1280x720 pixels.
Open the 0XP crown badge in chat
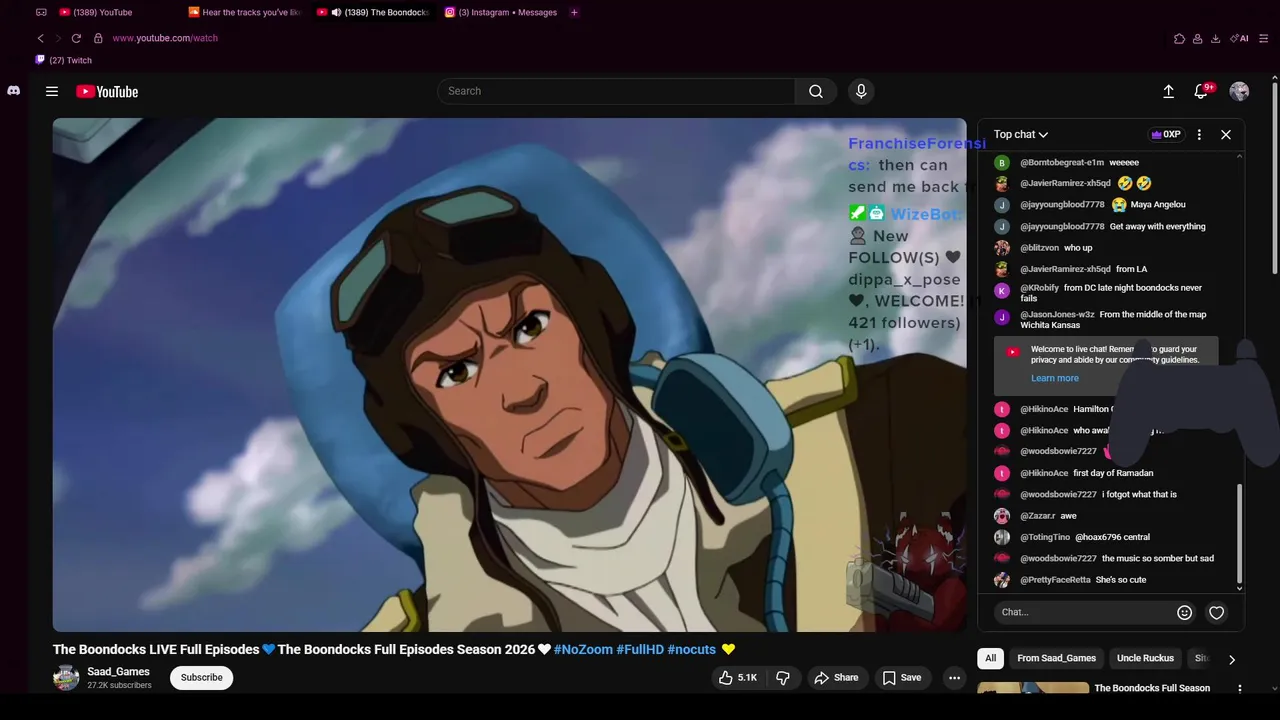click(1166, 134)
